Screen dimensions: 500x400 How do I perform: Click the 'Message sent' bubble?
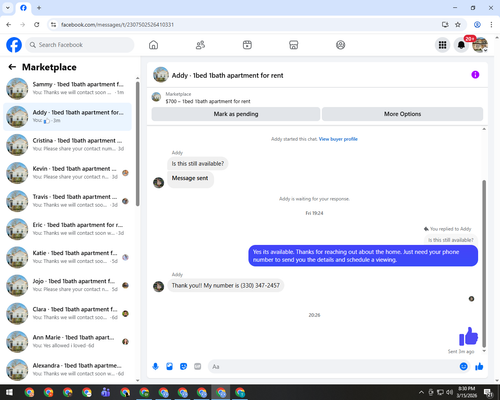(x=190, y=178)
